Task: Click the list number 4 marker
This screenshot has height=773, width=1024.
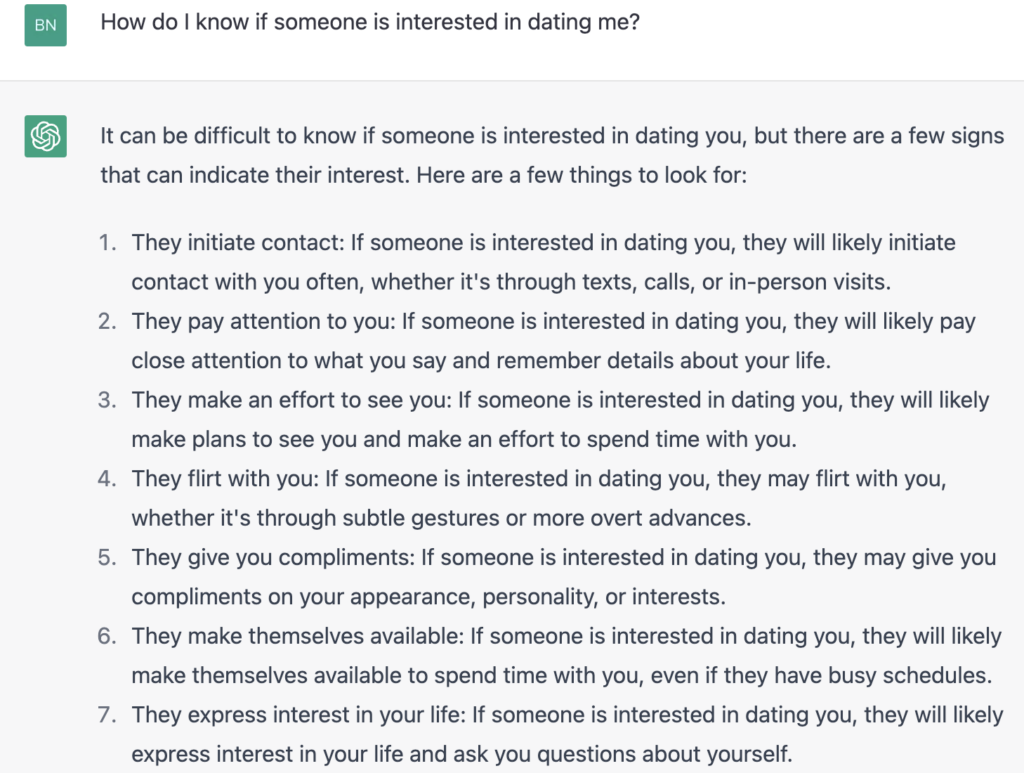Action: tap(108, 479)
